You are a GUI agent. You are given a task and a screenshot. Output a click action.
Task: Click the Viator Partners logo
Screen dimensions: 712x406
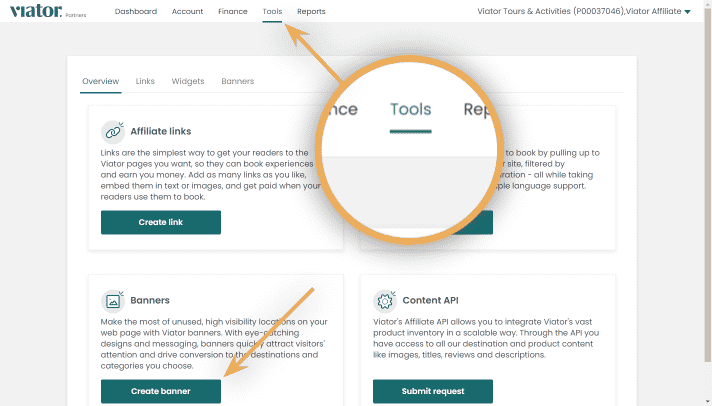click(48, 11)
